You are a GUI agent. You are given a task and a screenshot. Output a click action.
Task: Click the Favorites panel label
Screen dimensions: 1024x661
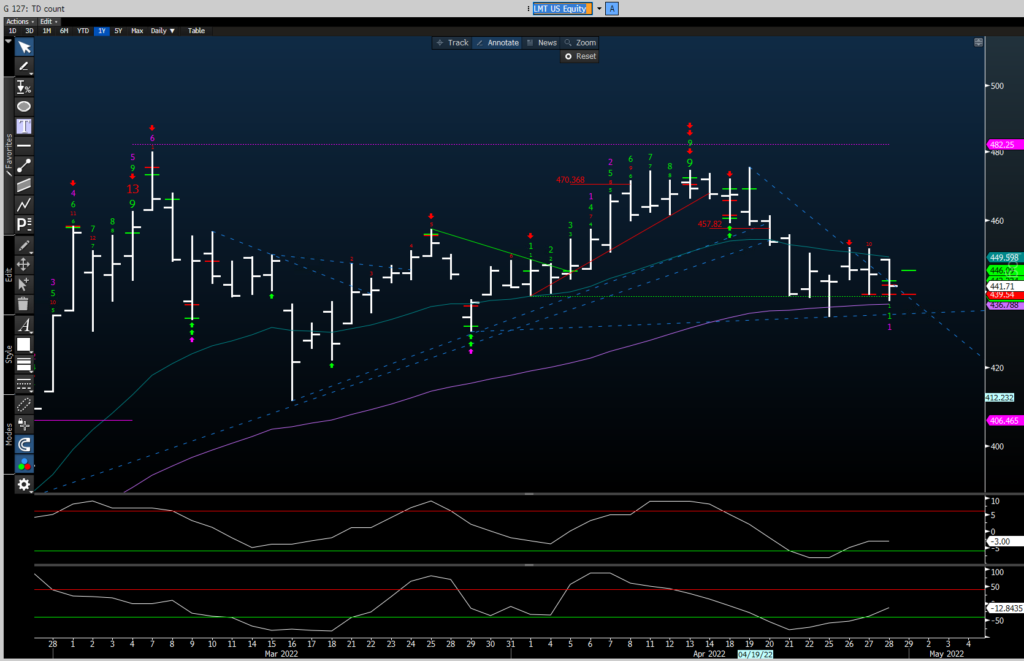(x=9, y=154)
